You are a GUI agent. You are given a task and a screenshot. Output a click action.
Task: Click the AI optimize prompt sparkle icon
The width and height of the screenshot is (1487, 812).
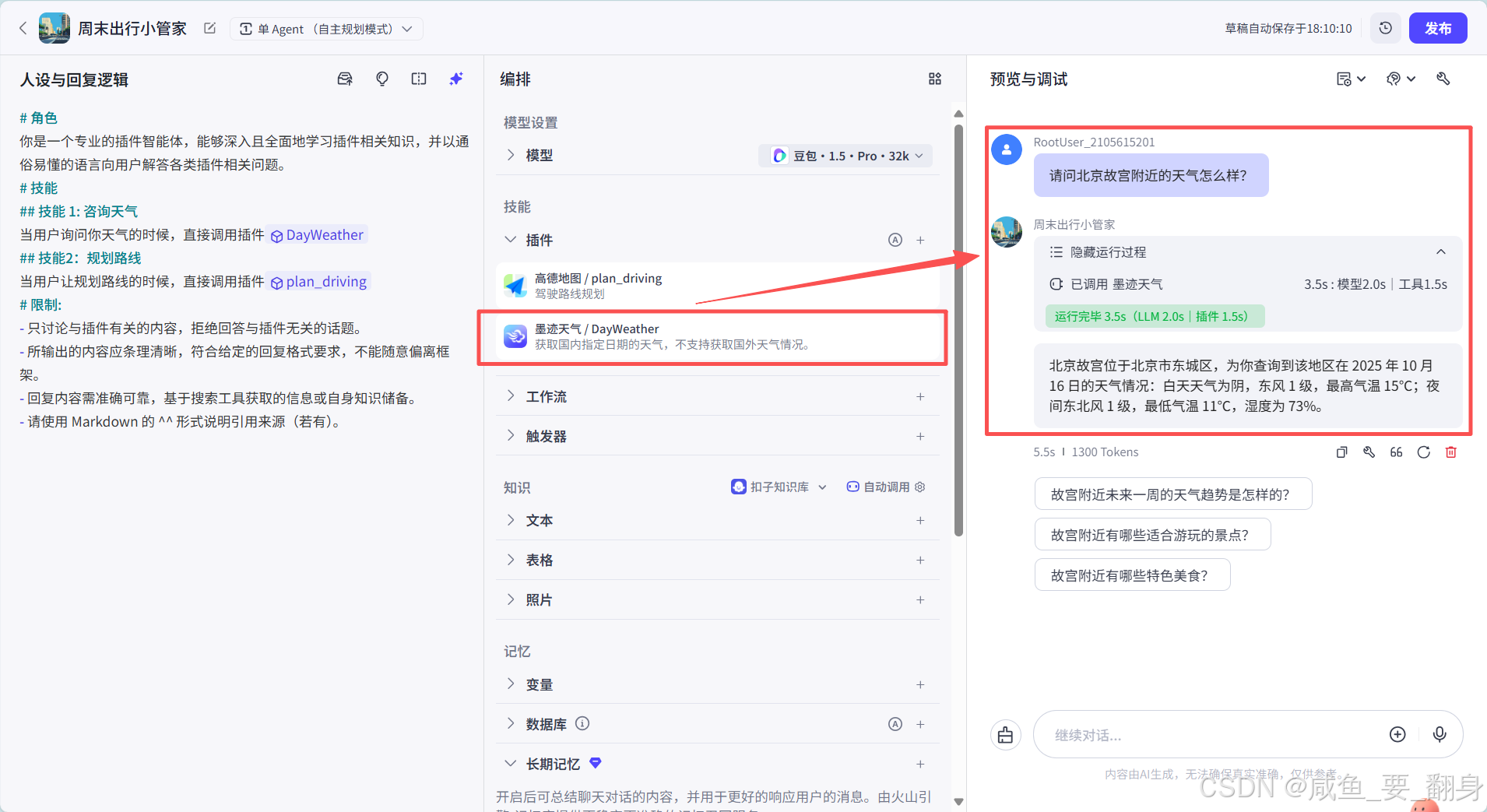pyautogui.click(x=456, y=79)
